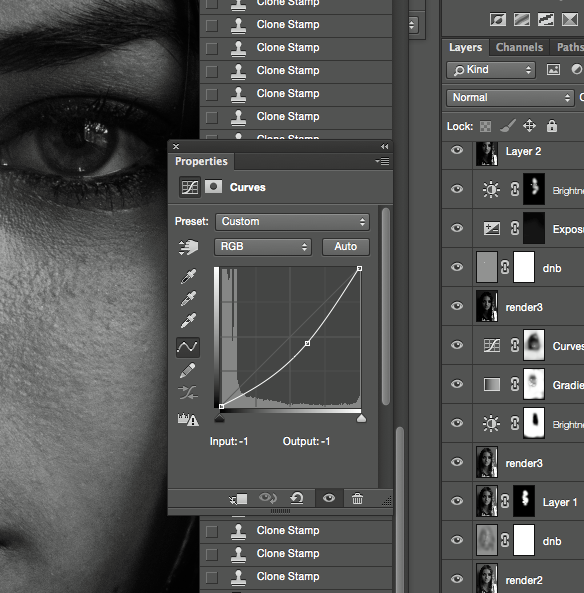This screenshot has width=584, height=593.
Task: Select edit points curve mode
Action: click(188, 347)
